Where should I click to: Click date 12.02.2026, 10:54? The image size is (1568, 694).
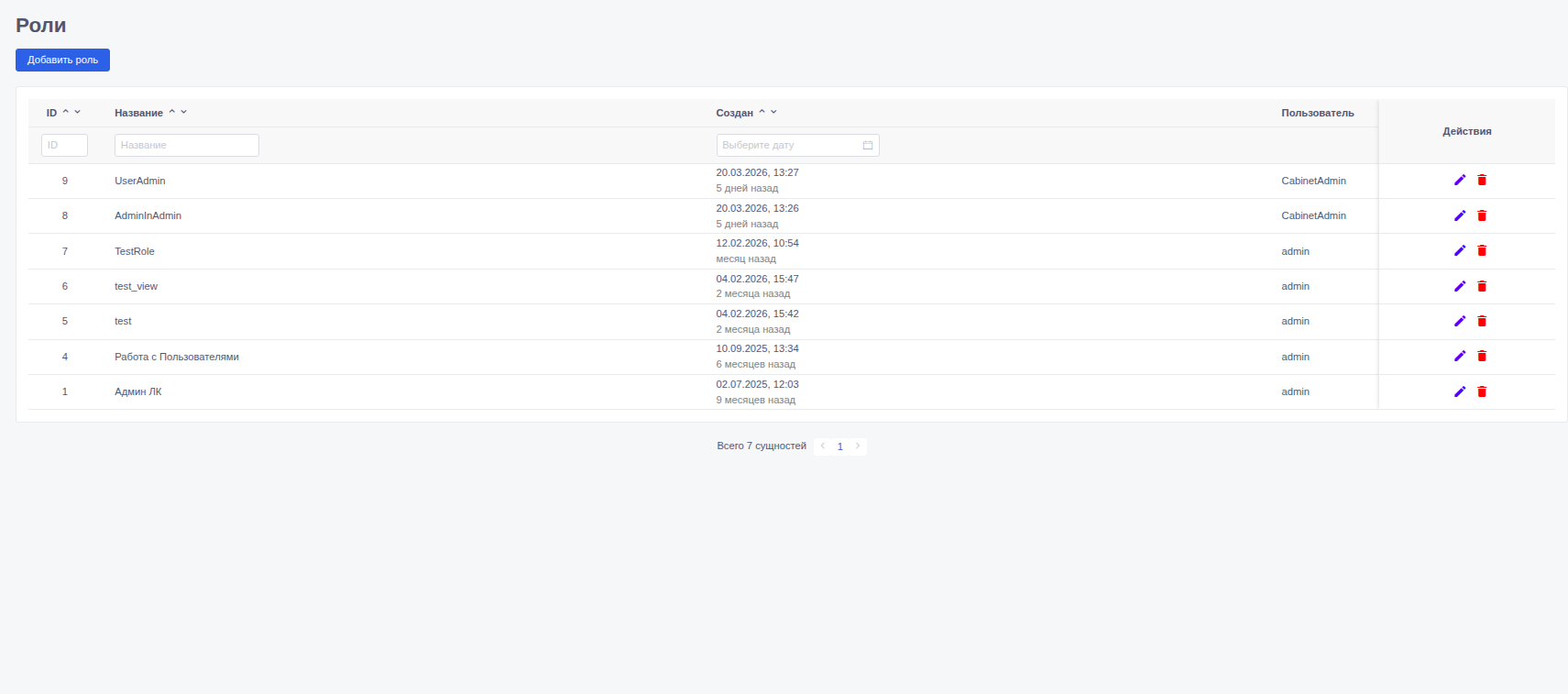click(758, 243)
